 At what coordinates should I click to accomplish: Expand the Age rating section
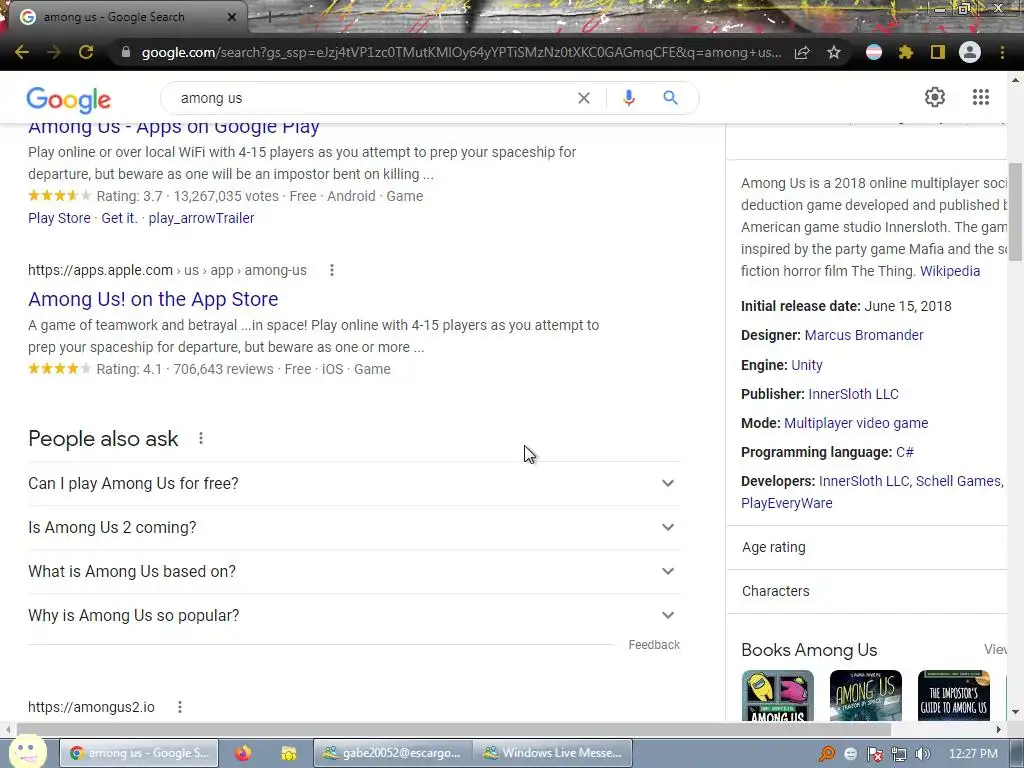tap(867, 547)
